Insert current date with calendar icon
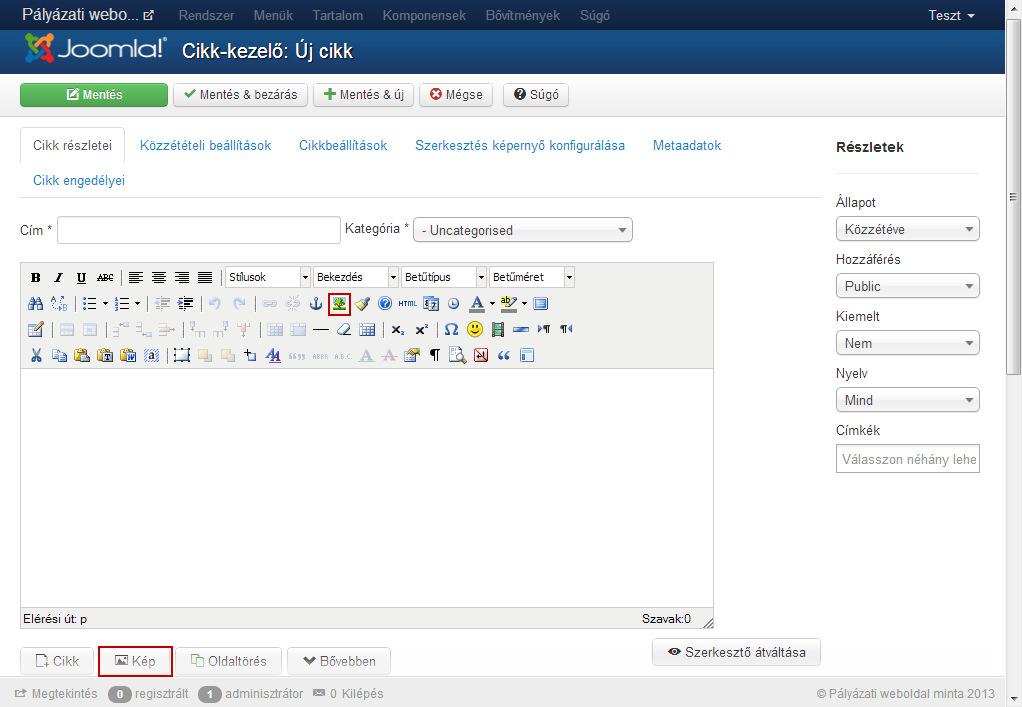 (x=431, y=304)
